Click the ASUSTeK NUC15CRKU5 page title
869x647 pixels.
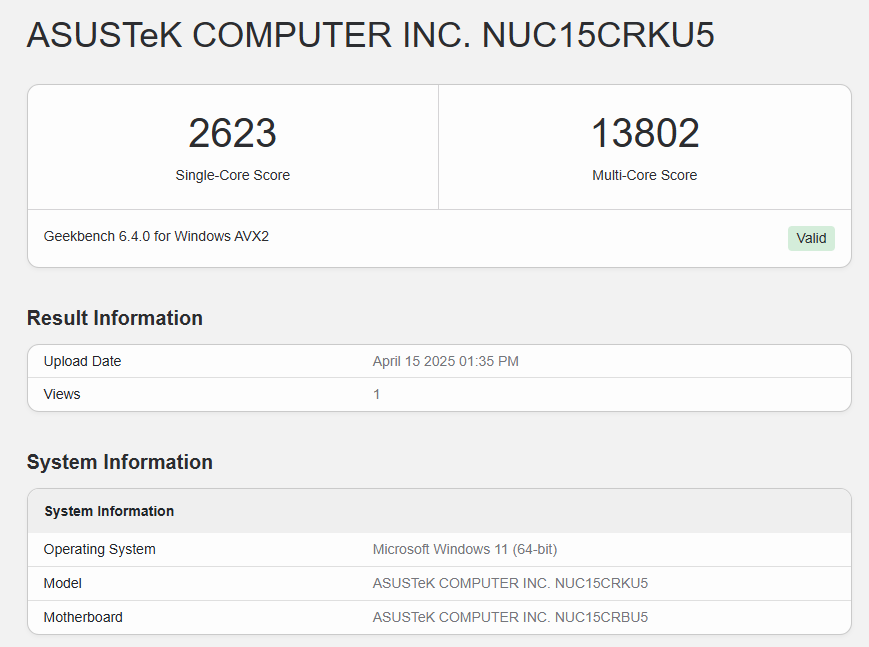coord(370,35)
